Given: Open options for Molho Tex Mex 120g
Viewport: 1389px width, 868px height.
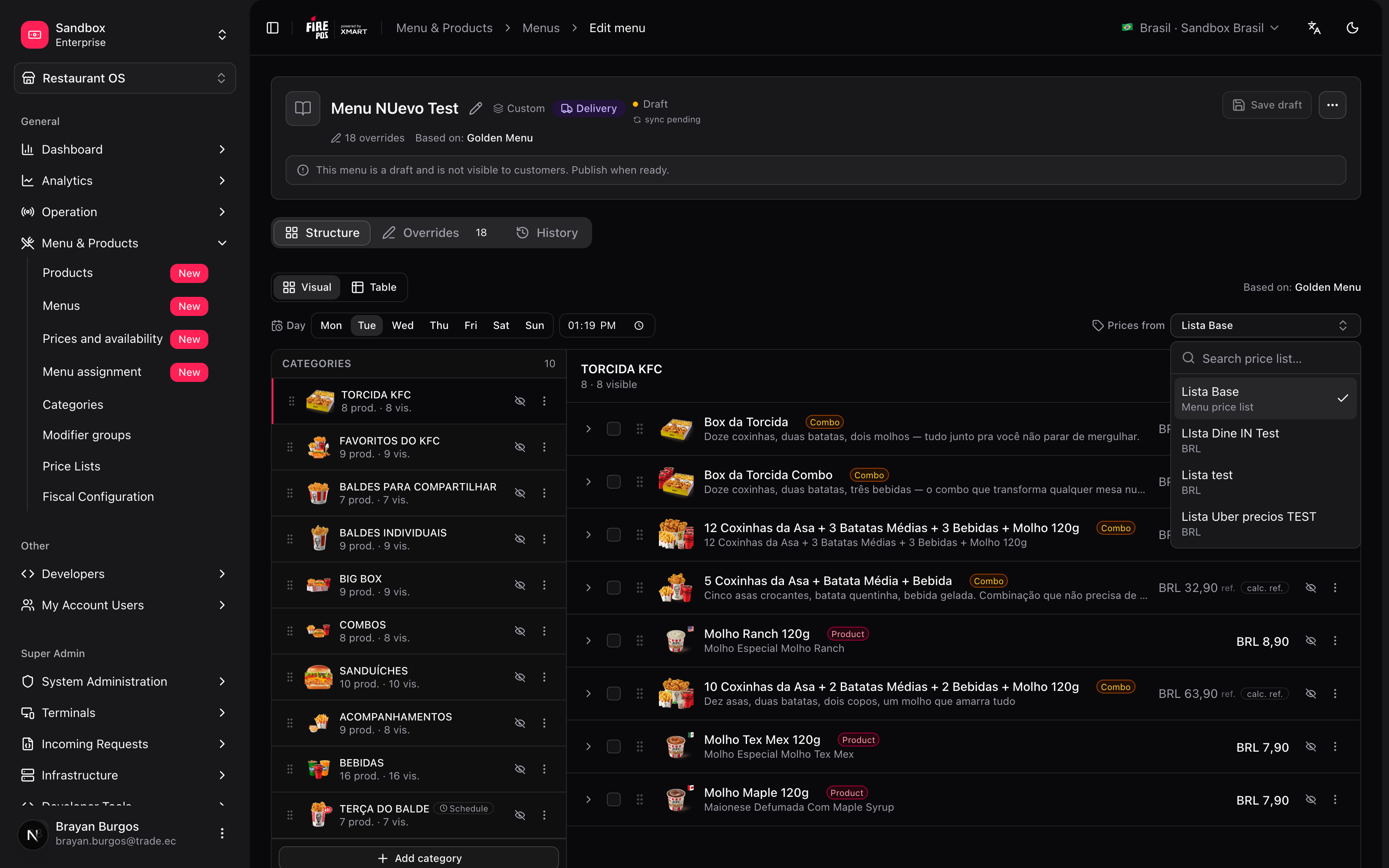Looking at the screenshot, I should point(1335,746).
